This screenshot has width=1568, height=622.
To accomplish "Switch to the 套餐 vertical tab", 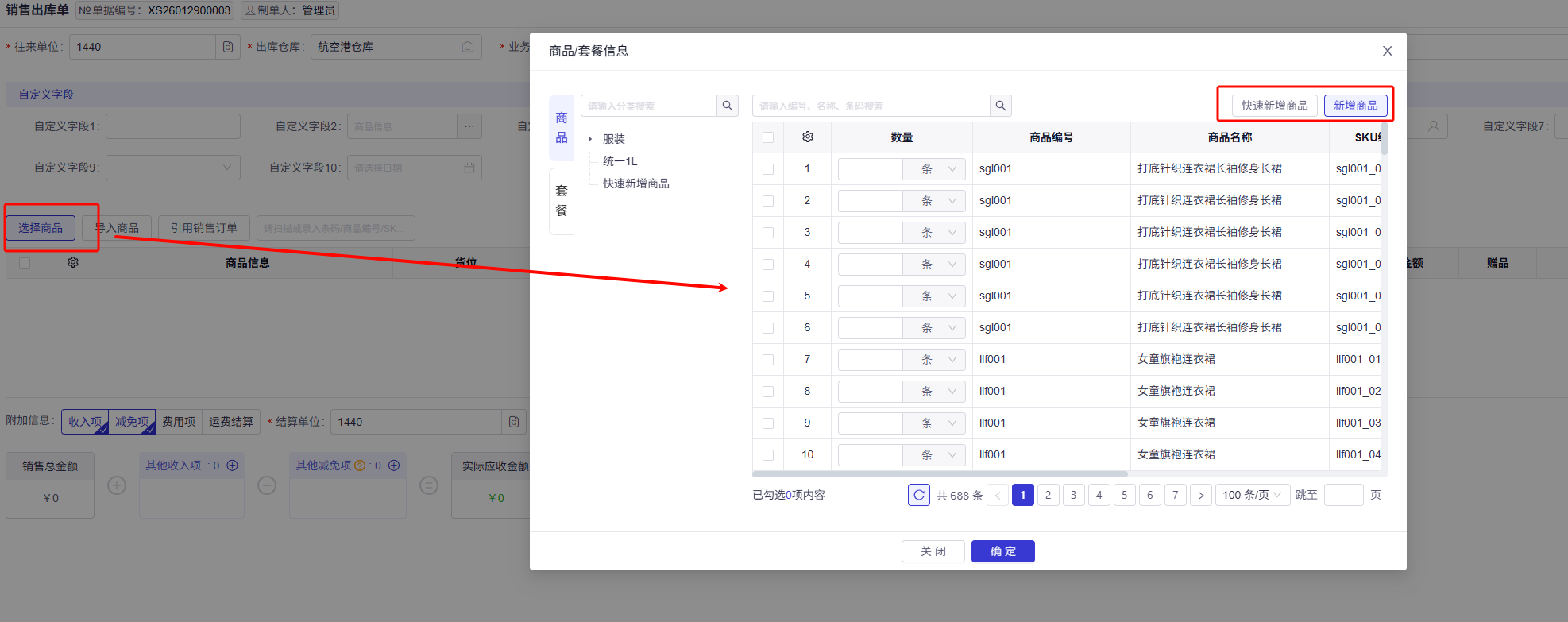I will 562,200.
